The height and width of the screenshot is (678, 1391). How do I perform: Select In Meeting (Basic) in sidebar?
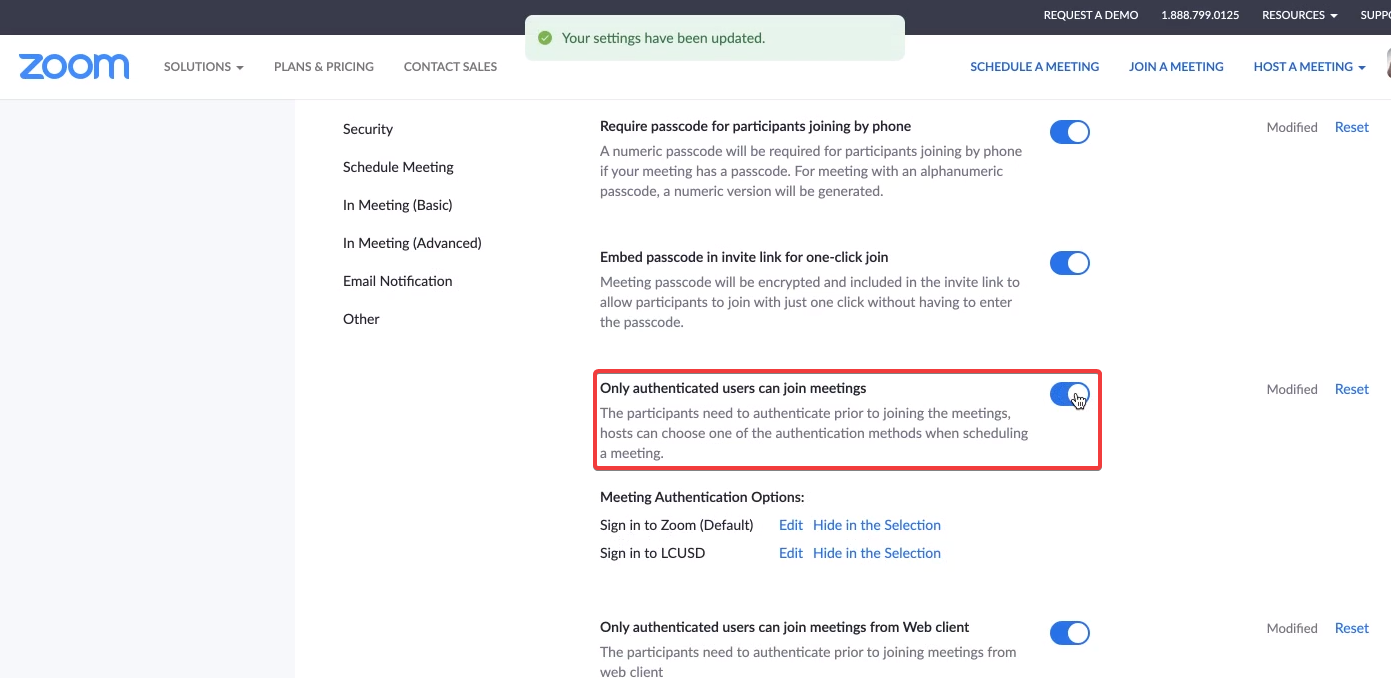[398, 205]
